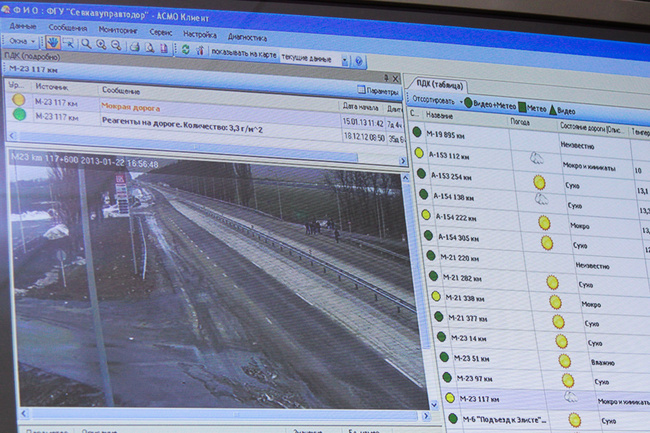Activate the rectangle selection pointer tool
The height and width of the screenshot is (433, 650).
pos(69,44)
